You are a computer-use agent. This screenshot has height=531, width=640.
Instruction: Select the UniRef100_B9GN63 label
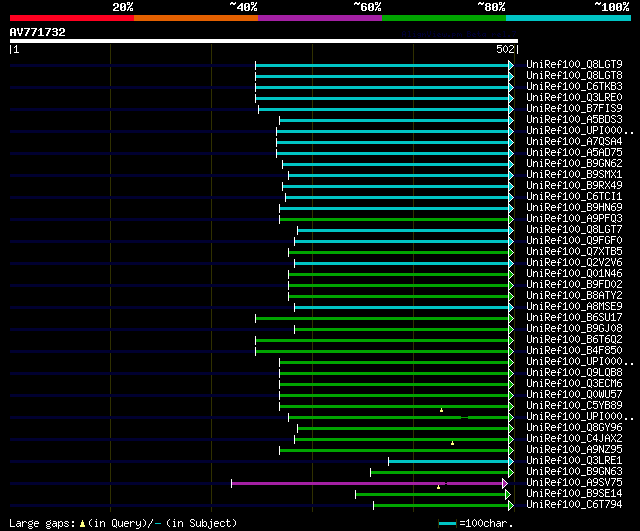(574, 472)
